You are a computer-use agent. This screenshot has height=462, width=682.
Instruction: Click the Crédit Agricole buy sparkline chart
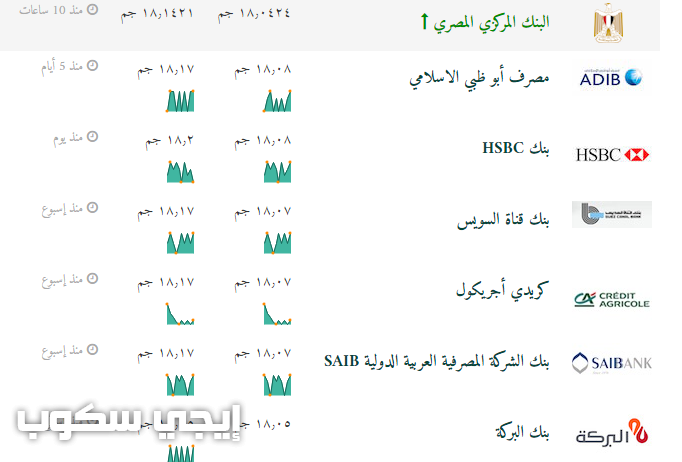pyautogui.click(x=277, y=314)
